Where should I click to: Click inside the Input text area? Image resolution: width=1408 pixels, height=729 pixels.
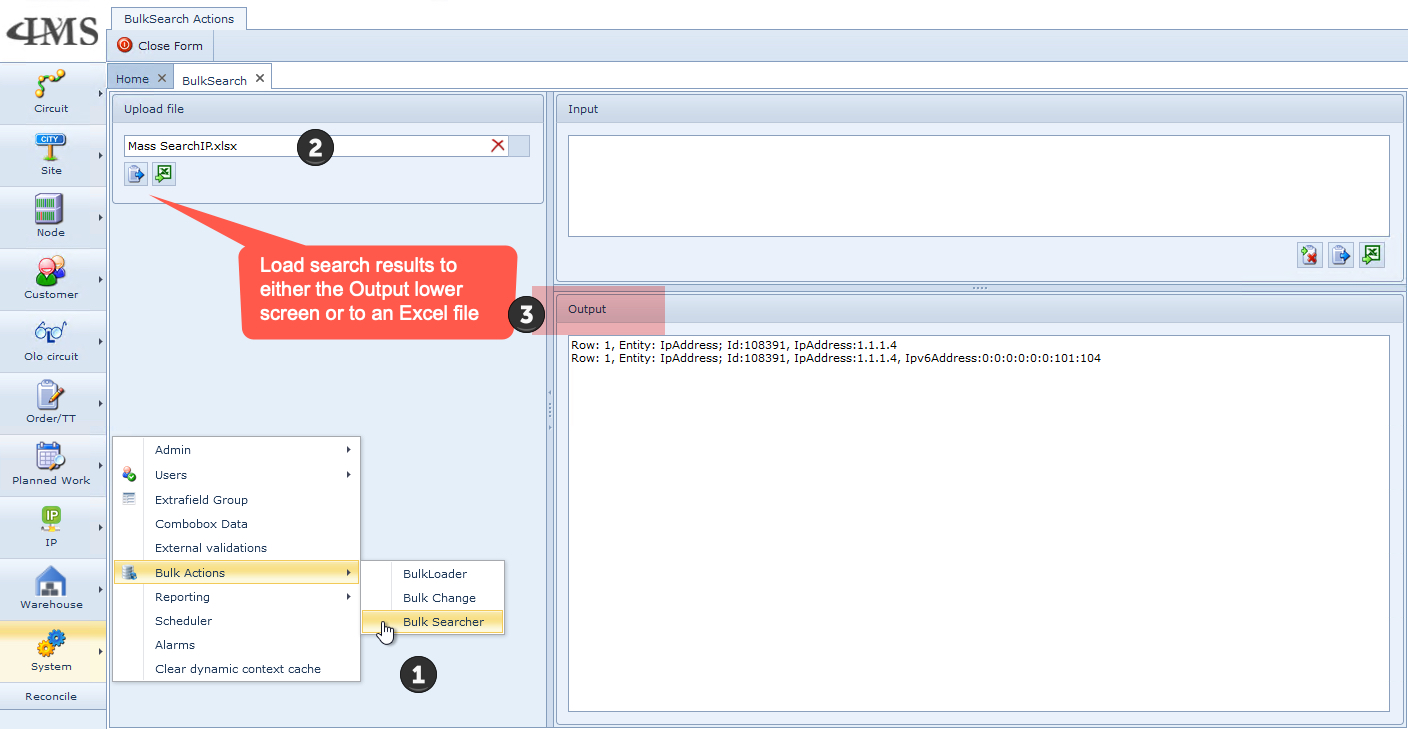click(978, 185)
